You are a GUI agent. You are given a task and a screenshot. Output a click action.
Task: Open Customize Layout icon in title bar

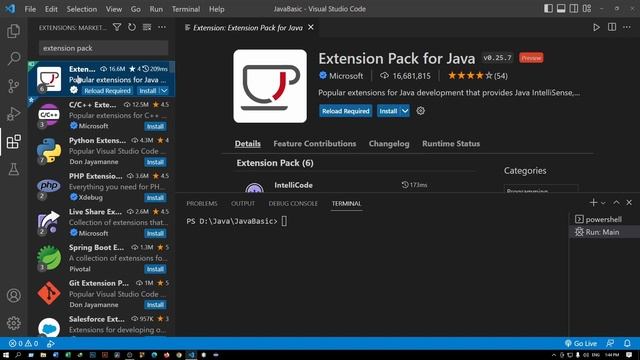pyautogui.click(x=587, y=9)
